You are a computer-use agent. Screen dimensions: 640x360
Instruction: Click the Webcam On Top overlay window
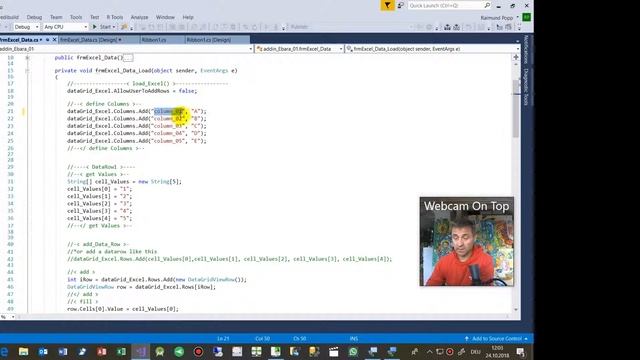[467, 241]
